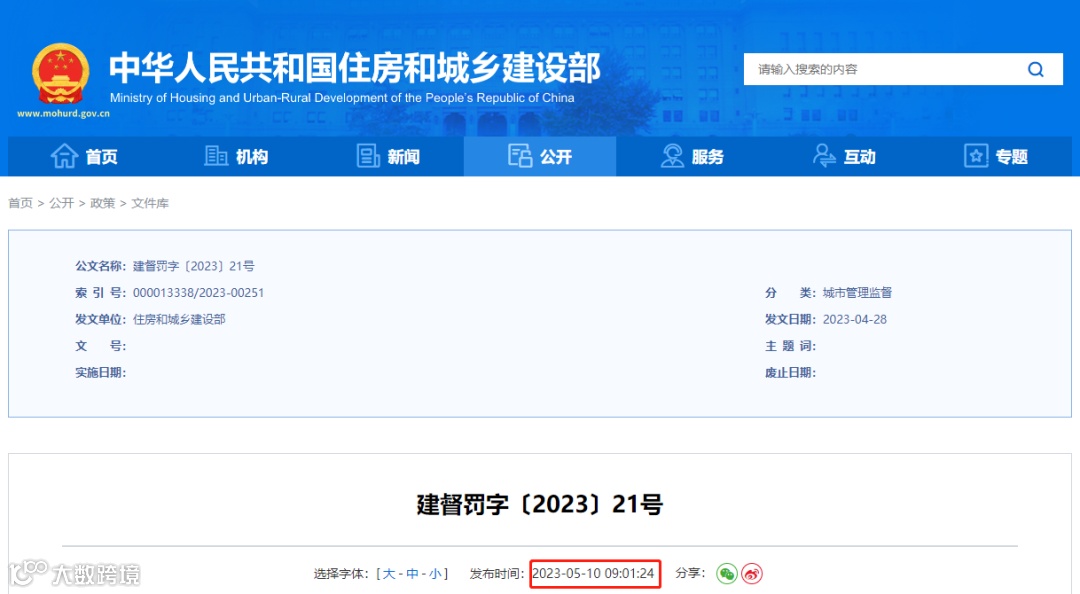Click the home house icon in nav
The image size is (1080, 594).
[64, 156]
